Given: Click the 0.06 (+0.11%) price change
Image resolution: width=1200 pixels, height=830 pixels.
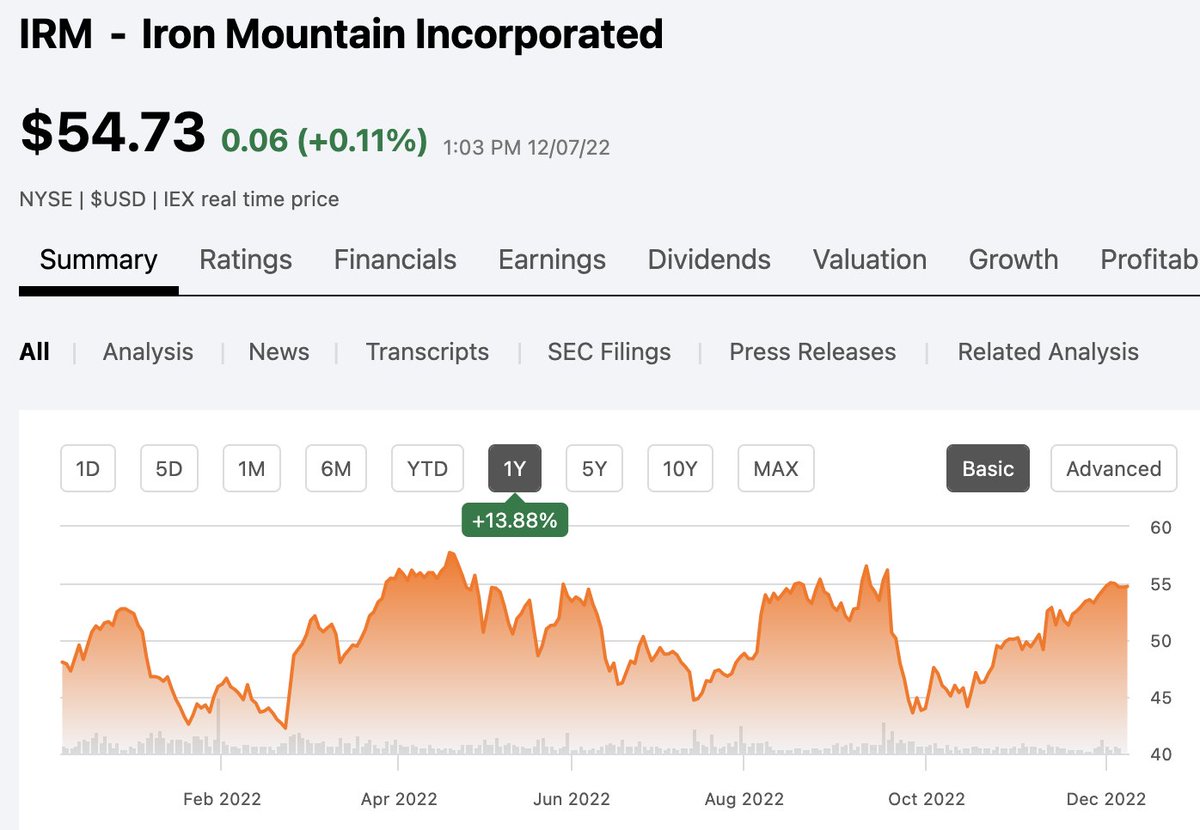Looking at the screenshot, I should pos(324,141).
